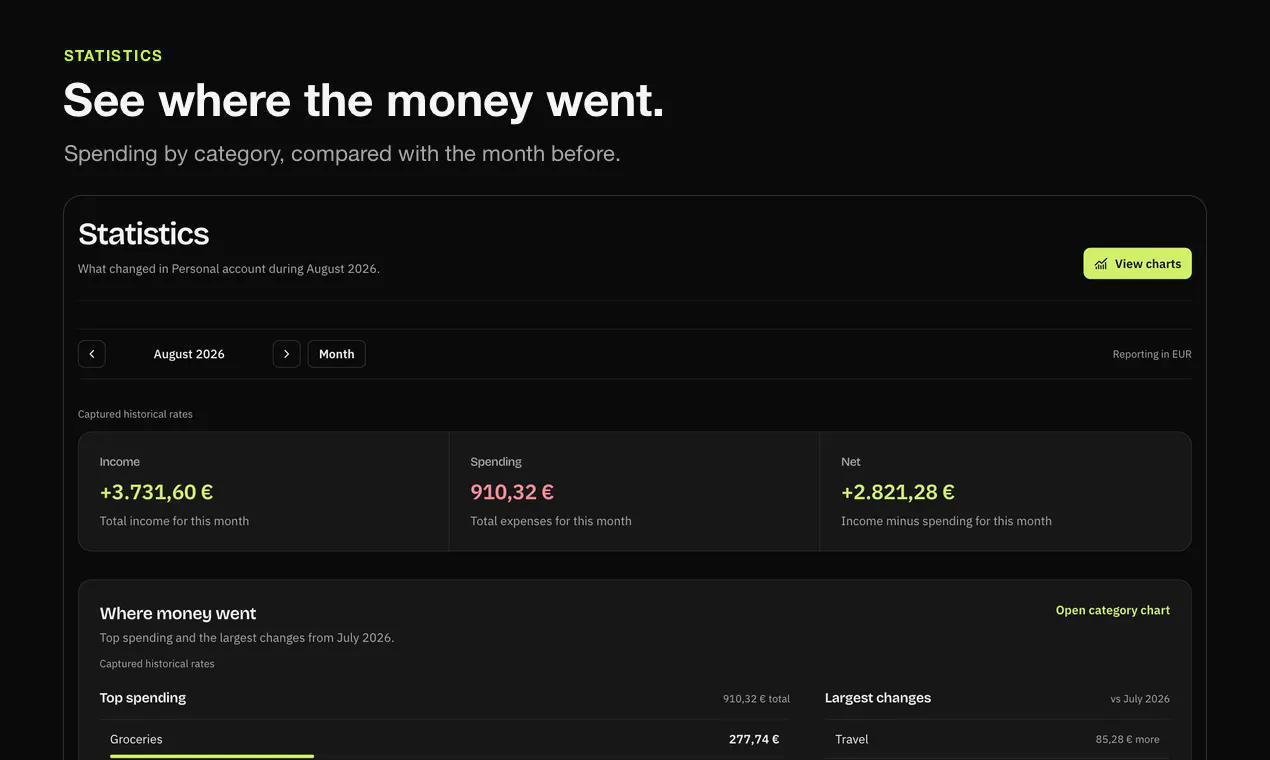Click the View charts button
The image size is (1270, 760).
tap(1137, 264)
